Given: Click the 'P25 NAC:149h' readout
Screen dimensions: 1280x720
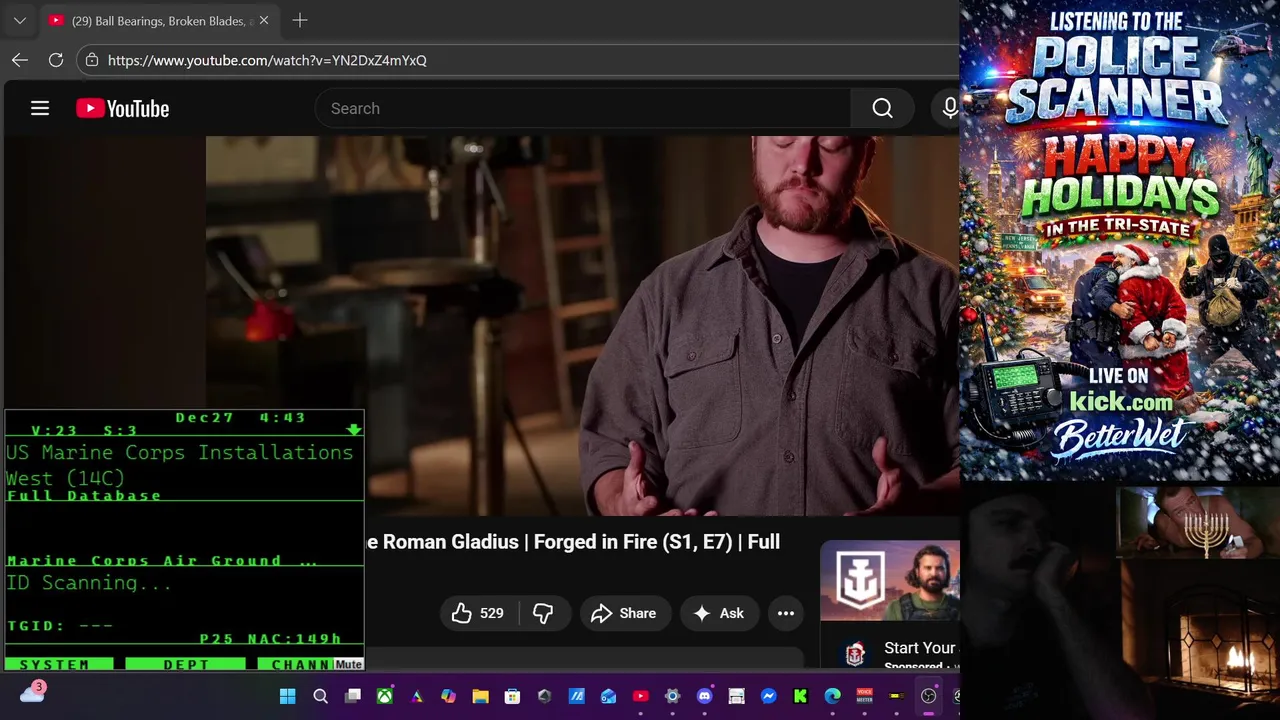Looking at the screenshot, I should 270,638.
